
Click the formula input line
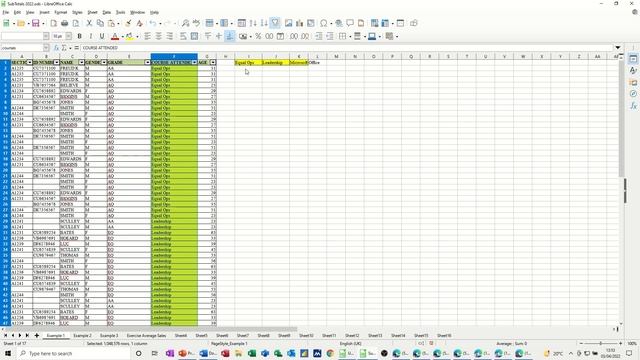tap(346, 48)
